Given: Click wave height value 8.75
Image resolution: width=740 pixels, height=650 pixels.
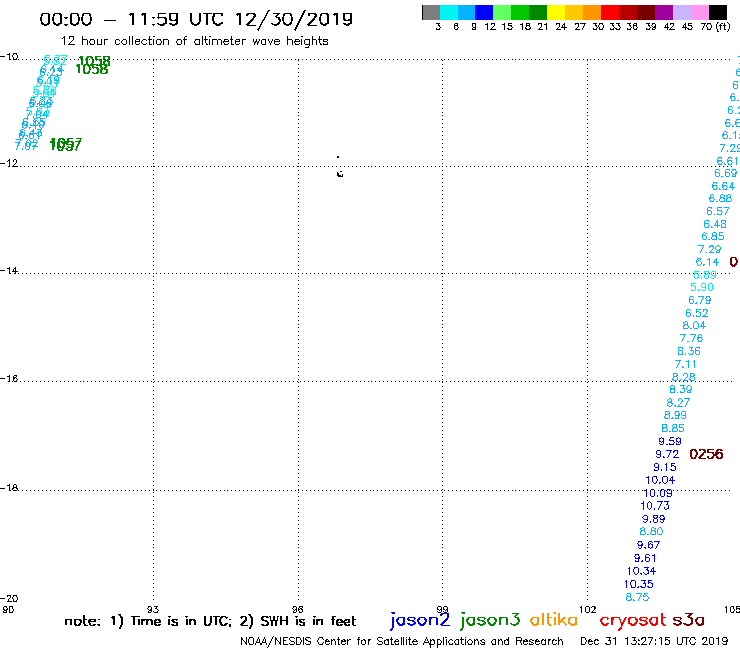Looking at the screenshot, I should pyautogui.click(x=637, y=597).
